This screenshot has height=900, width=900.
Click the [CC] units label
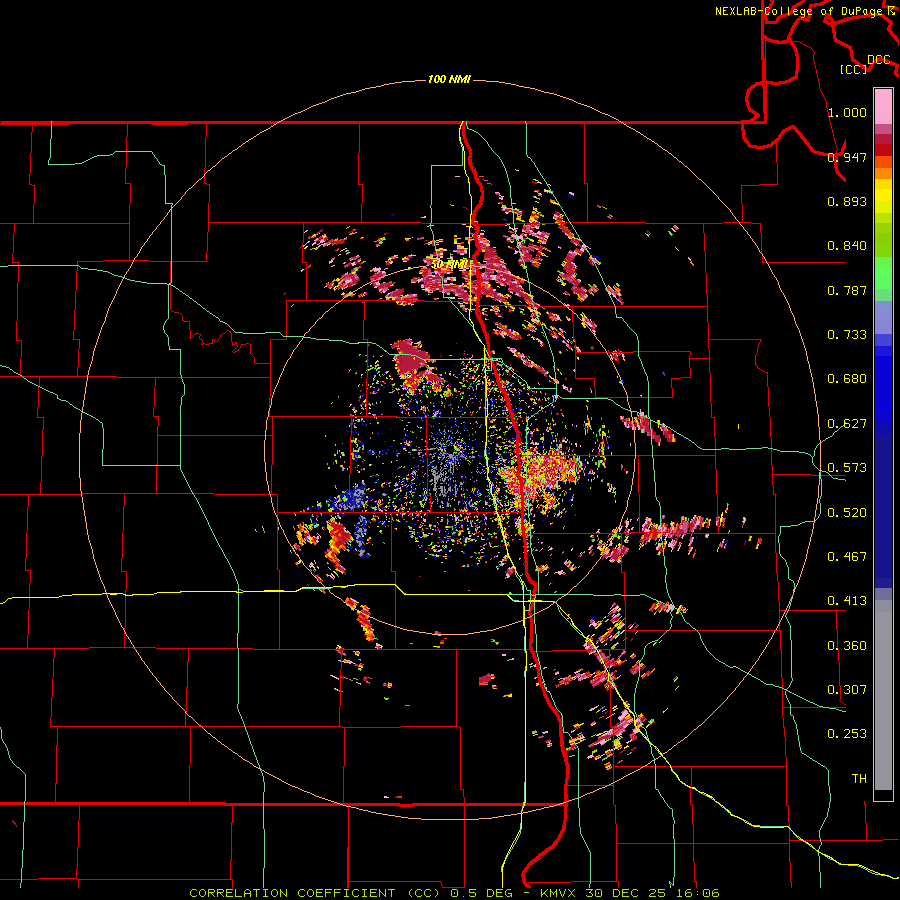[854, 69]
